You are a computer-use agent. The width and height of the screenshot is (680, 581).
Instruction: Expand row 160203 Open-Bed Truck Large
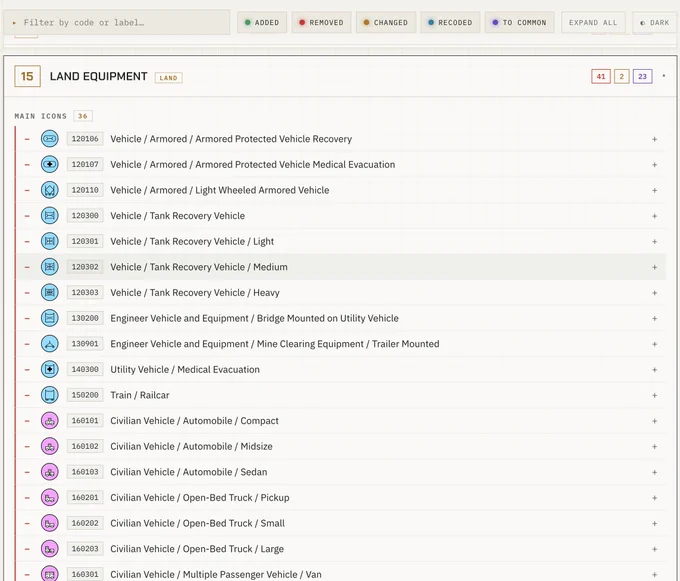pos(654,549)
